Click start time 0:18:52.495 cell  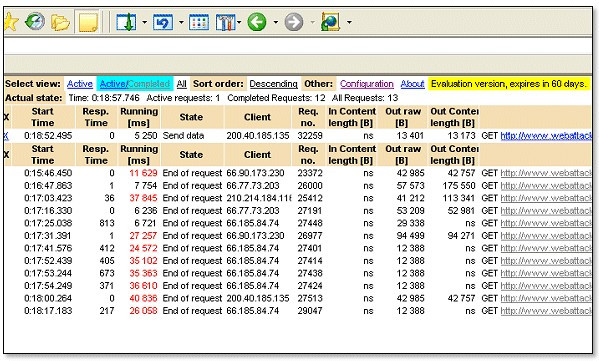pos(48,136)
